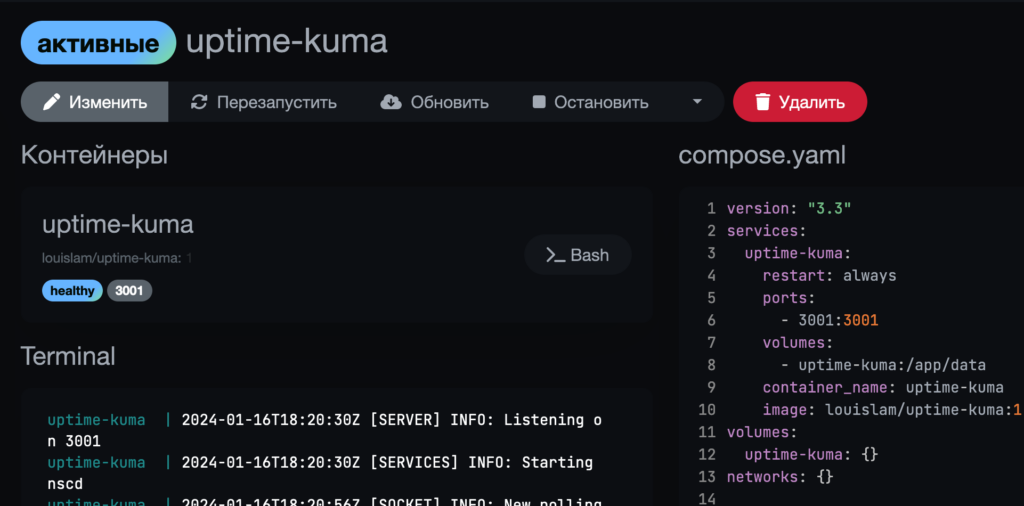This screenshot has width=1024, height=506.
Task: Click 'networks: {}' line in compose
Action: tap(780, 477)
